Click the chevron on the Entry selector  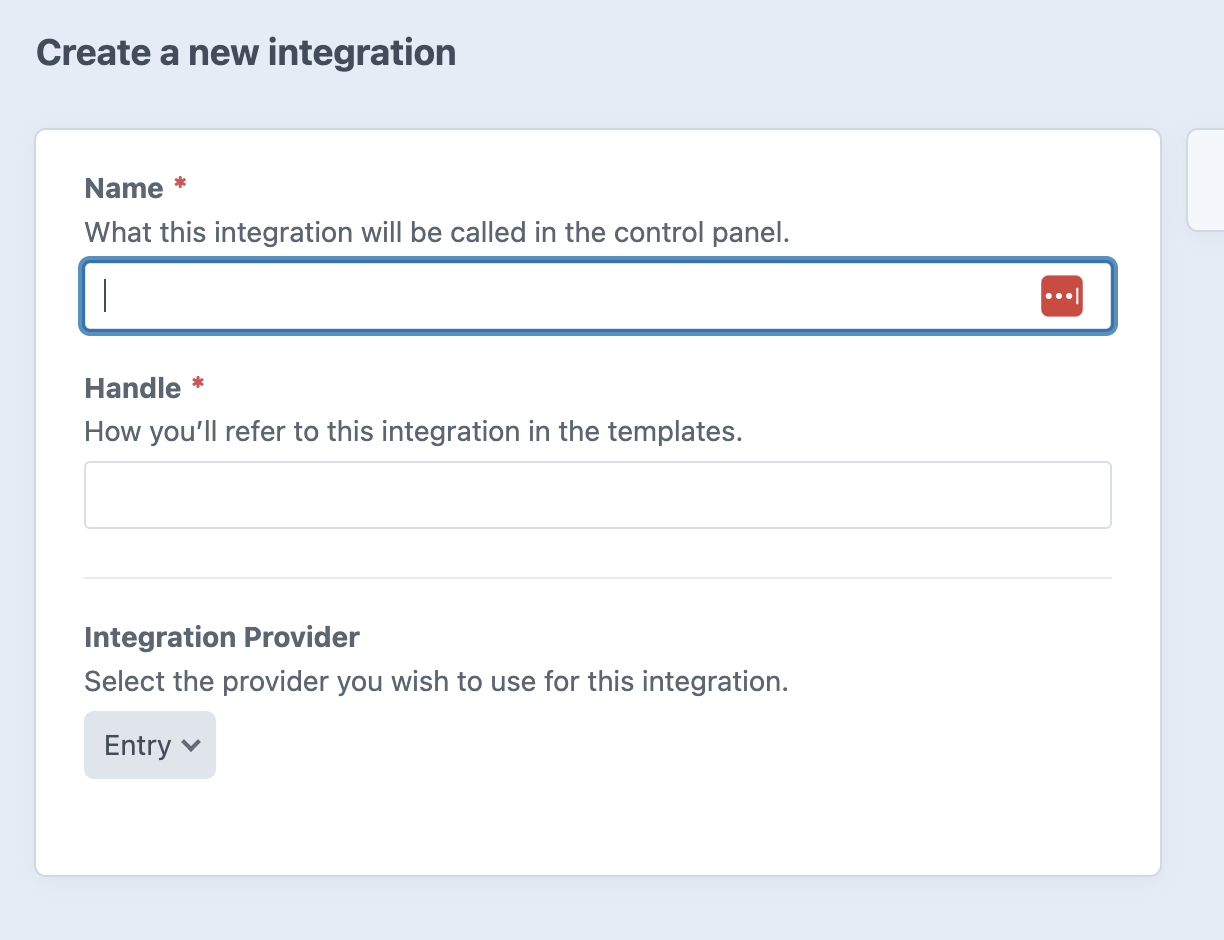point(190,745)
